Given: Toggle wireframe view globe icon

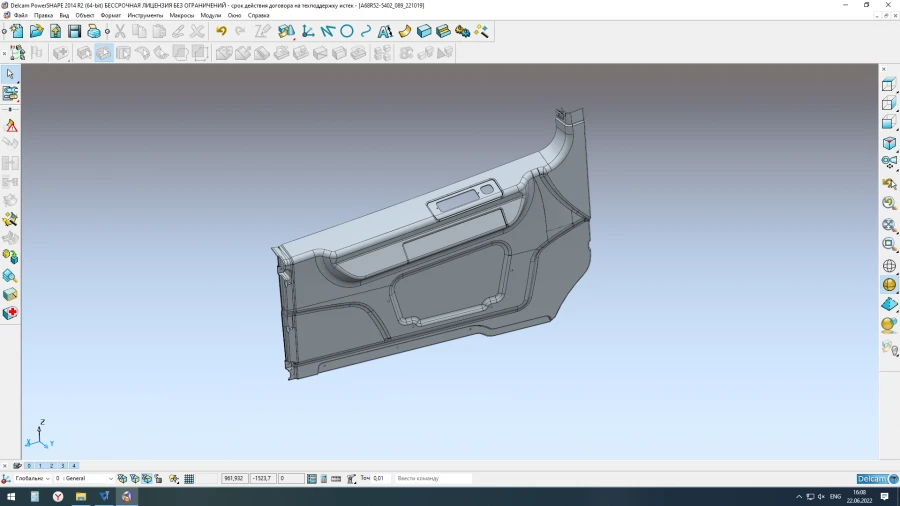Looking at the screenshot, I should pyautogui.click(x=889, y=266).
